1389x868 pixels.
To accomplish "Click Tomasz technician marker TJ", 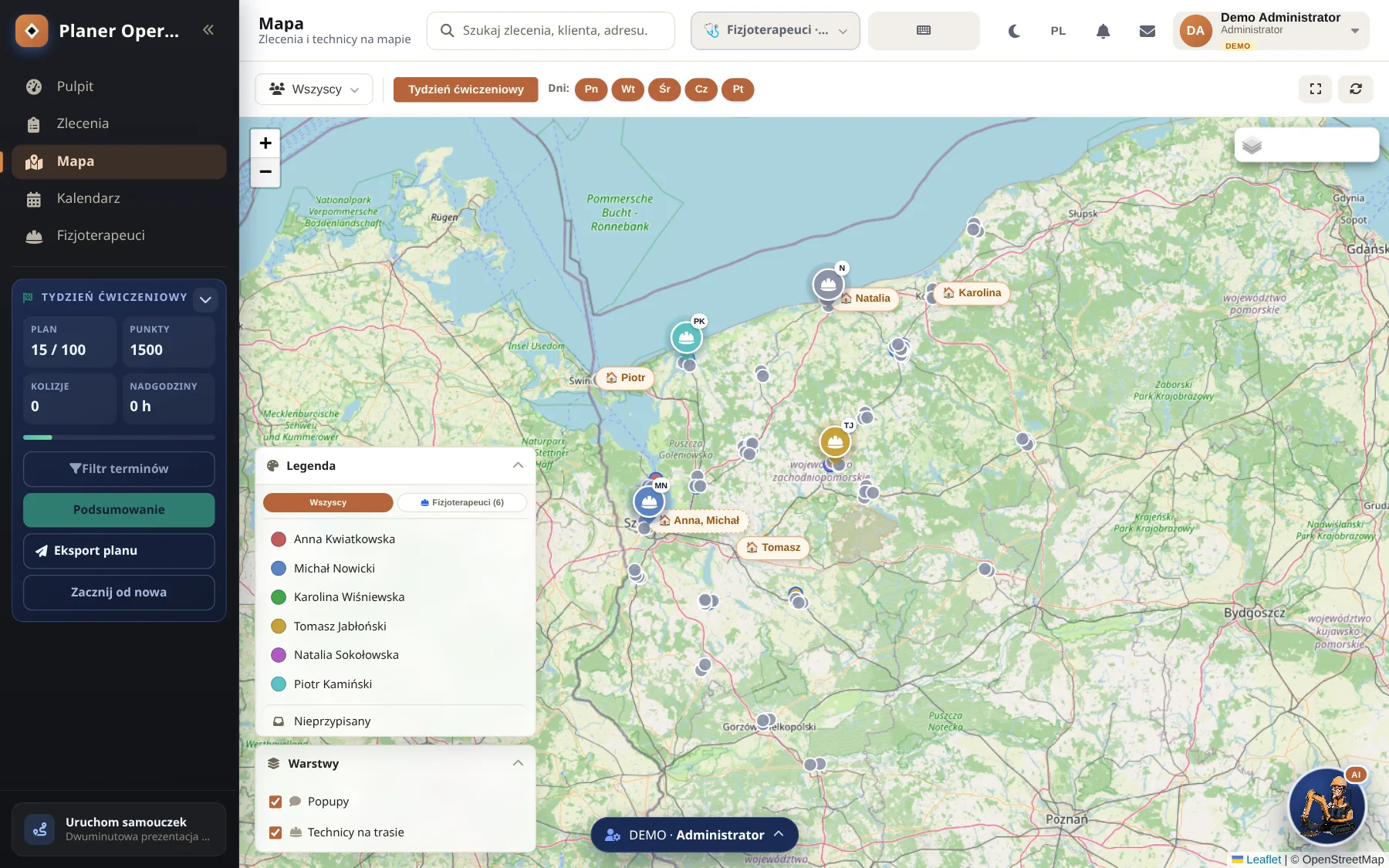I will [x=835, y=441].
